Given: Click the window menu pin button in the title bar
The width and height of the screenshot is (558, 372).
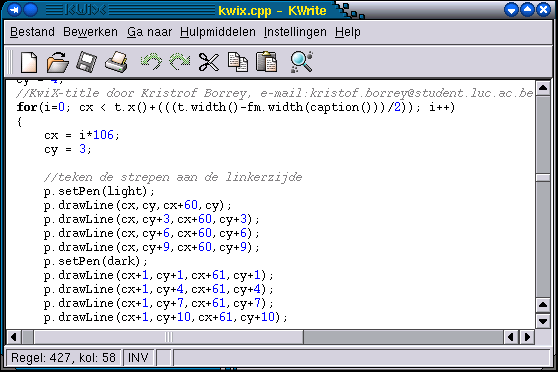Looking at the screenshot, I should click(x=14, y=10).
